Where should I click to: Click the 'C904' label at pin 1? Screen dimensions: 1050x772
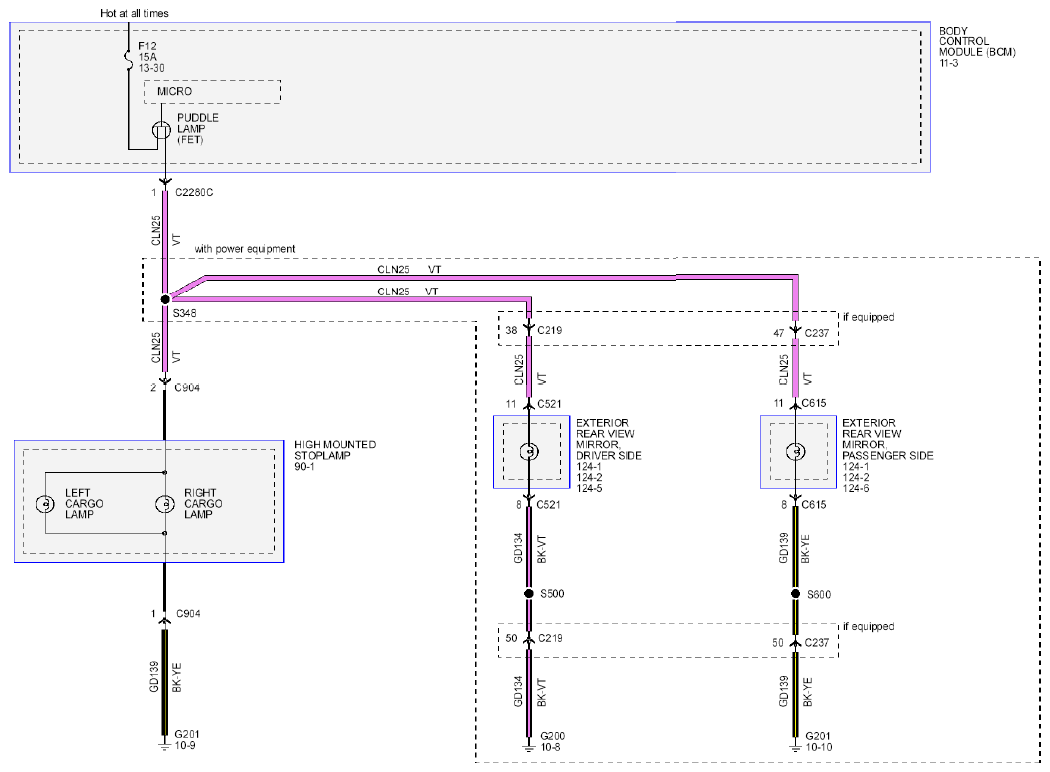[188, 613]
